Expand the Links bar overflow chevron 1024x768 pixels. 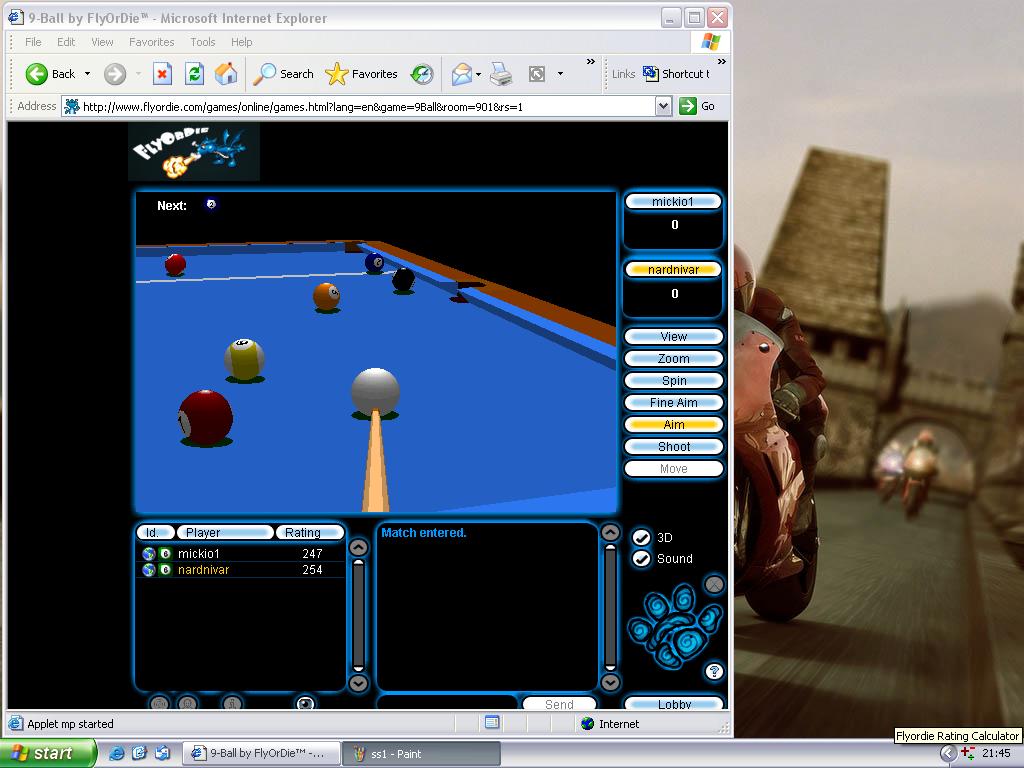tap(721, 61)
